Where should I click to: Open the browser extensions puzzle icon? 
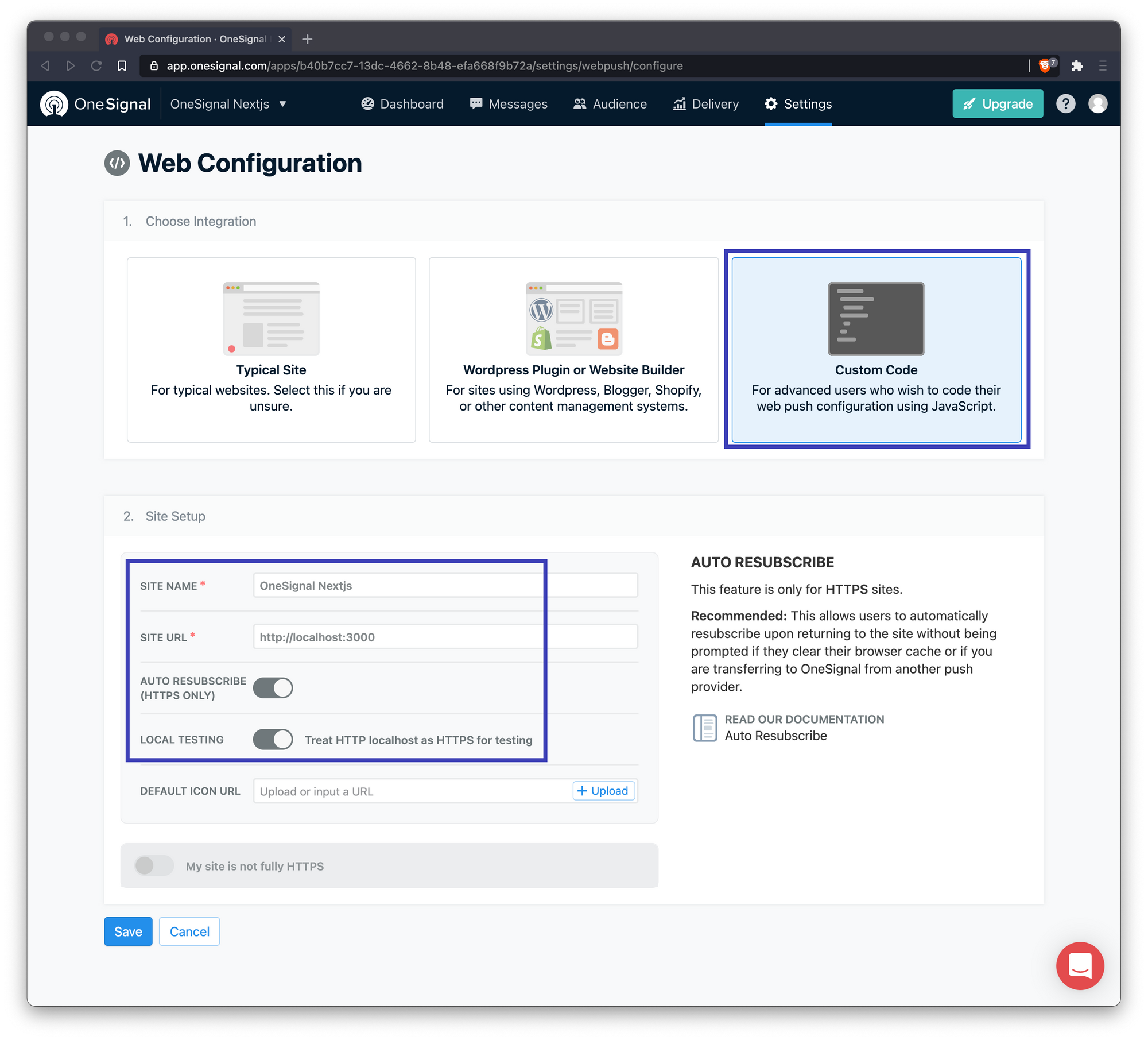pos(1077,65)
